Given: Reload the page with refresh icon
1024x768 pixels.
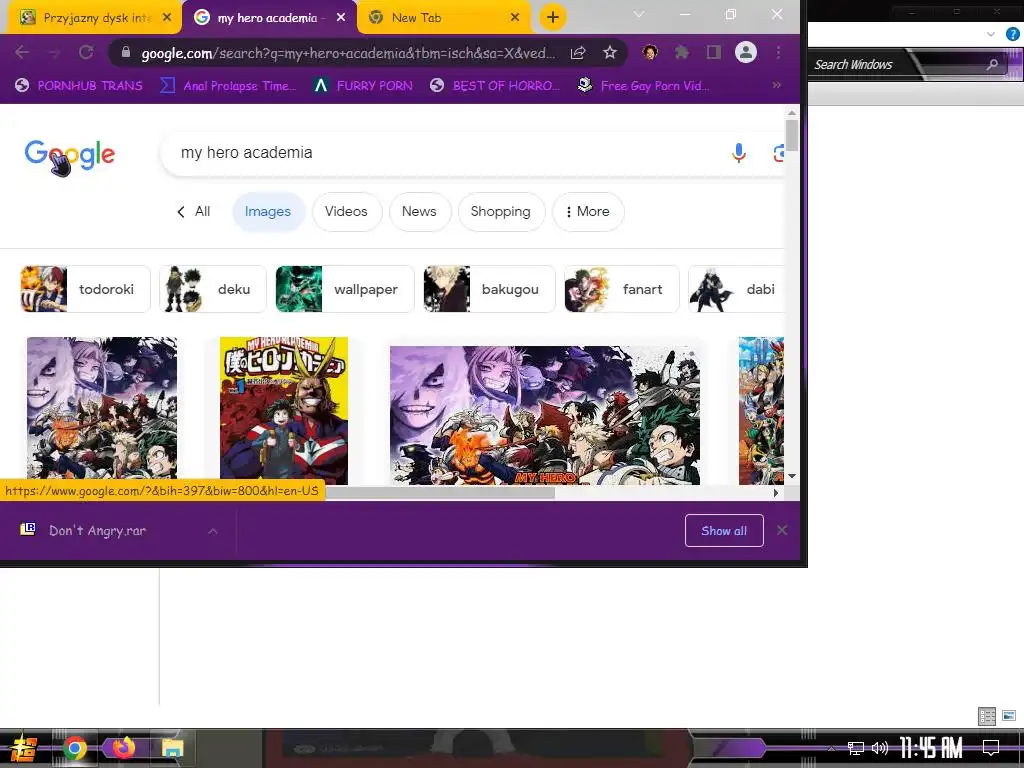Looking at the screenshot, I should (86, 53).
